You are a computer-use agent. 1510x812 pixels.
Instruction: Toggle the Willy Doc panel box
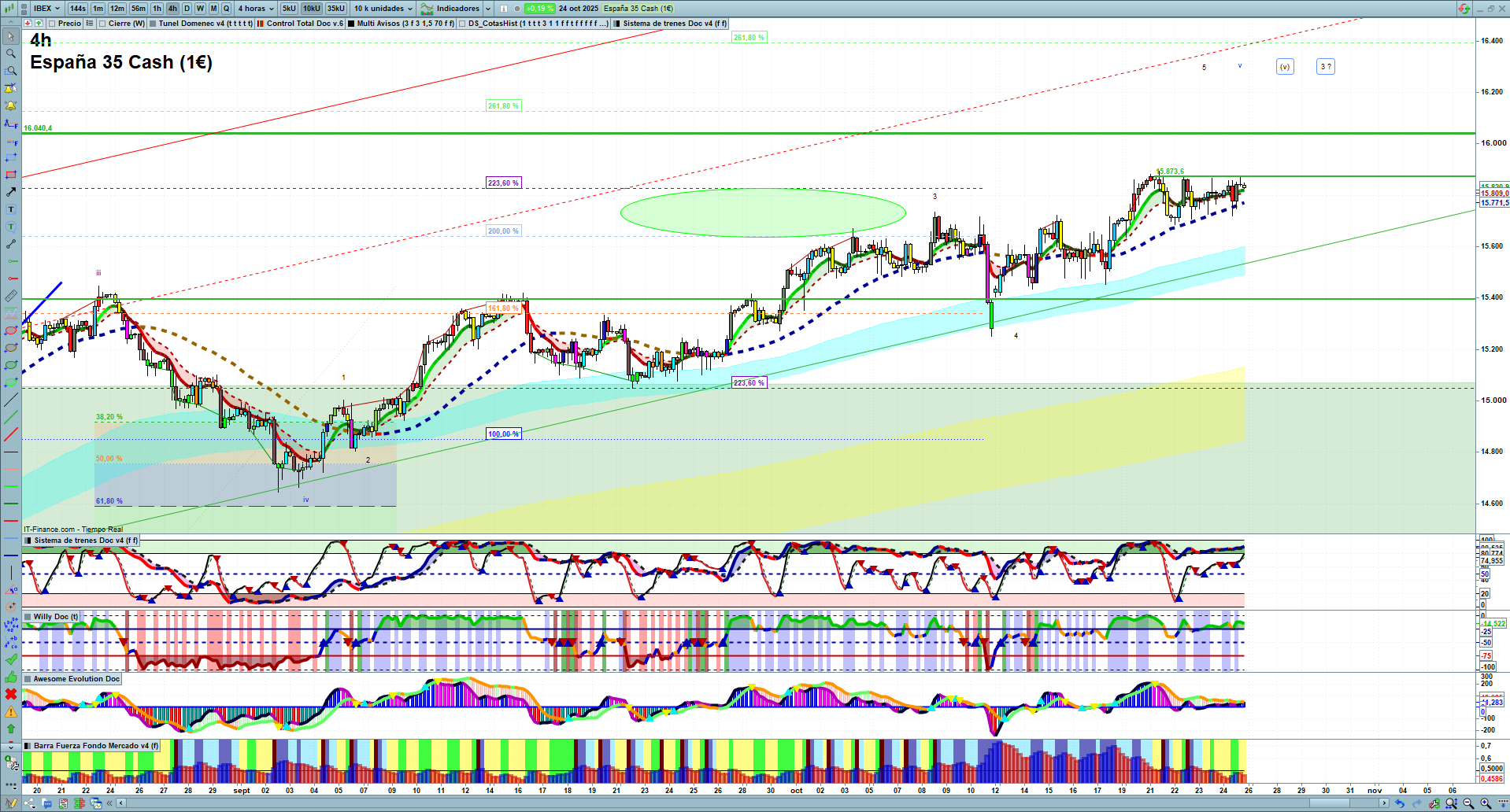pos(28,617)
